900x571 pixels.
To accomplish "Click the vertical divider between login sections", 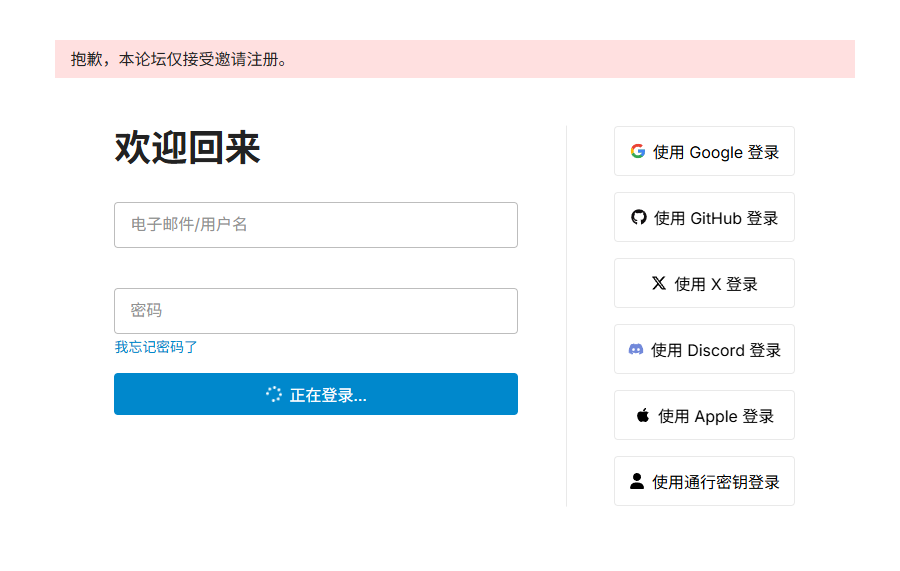I will [567, 316].
